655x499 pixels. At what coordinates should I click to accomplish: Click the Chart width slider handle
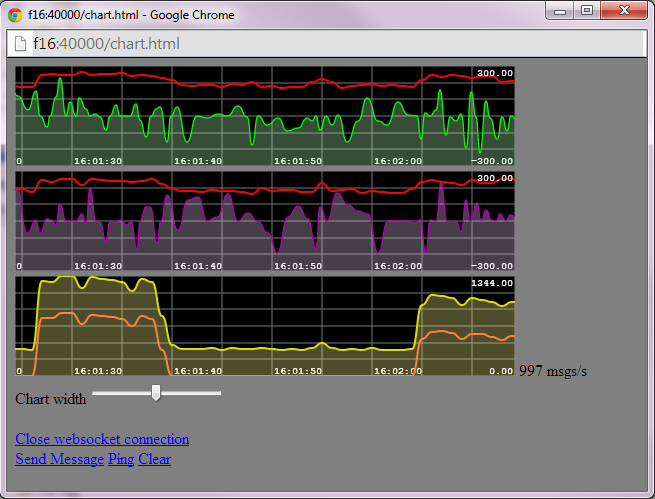[x=156, y=393]
